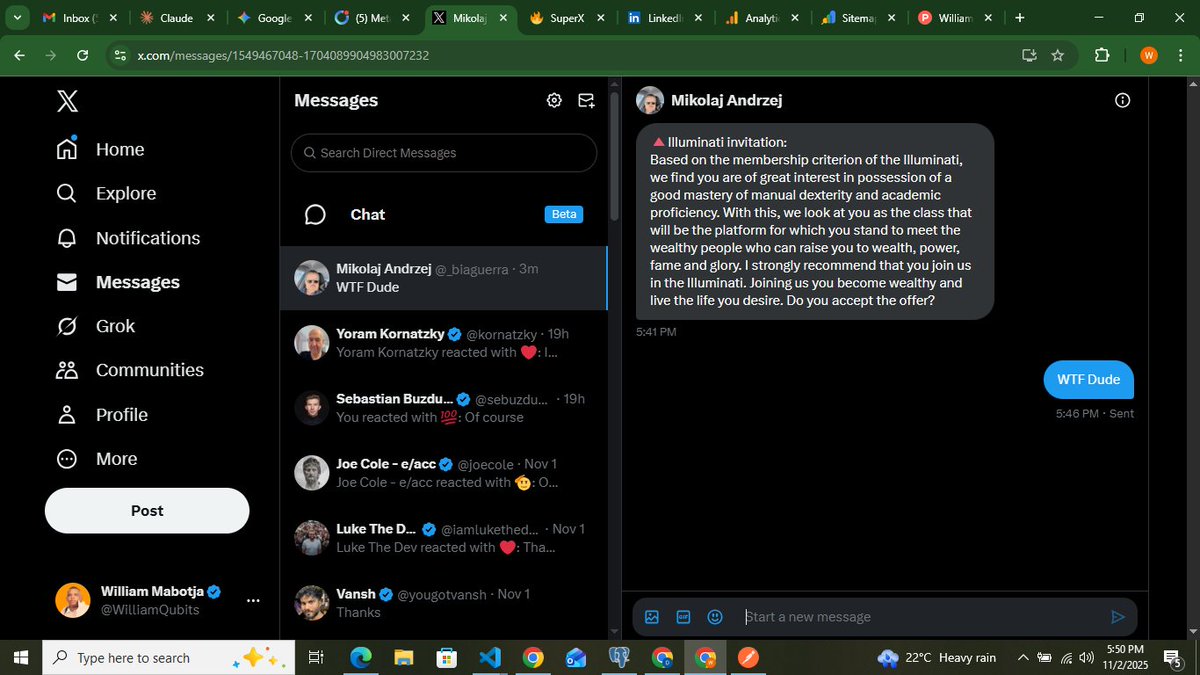
Task: Open Notifications in the sidebar
Action: [129, 238]
